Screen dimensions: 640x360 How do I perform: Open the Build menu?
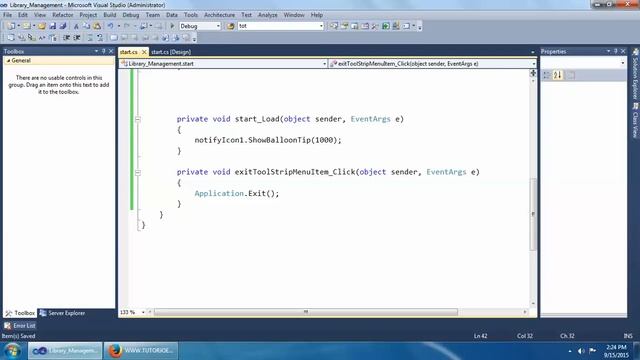(x=109, y=15)
